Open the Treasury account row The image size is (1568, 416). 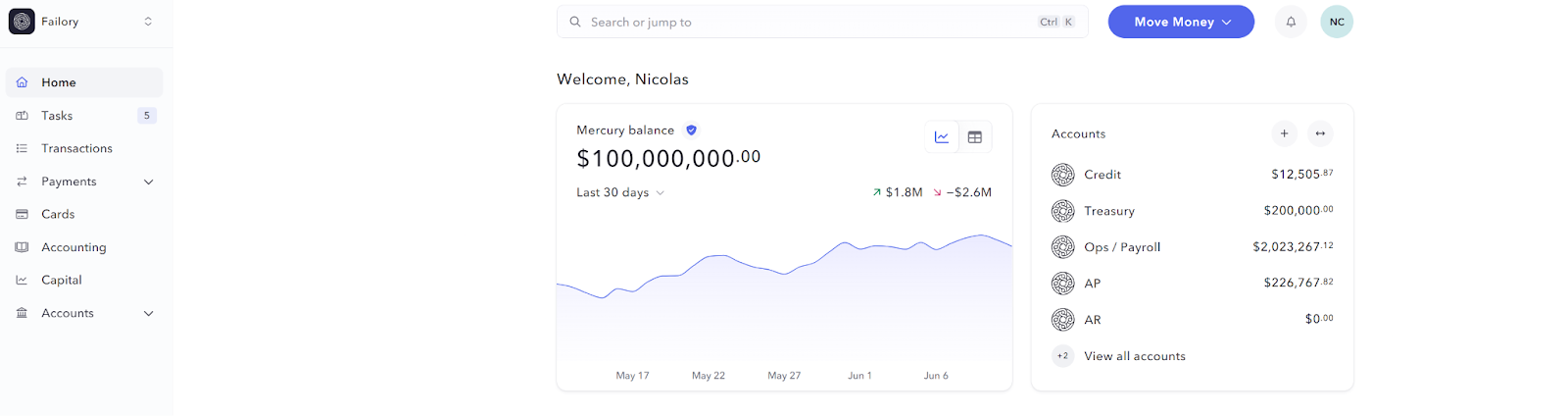click(x=1192, y=211)
